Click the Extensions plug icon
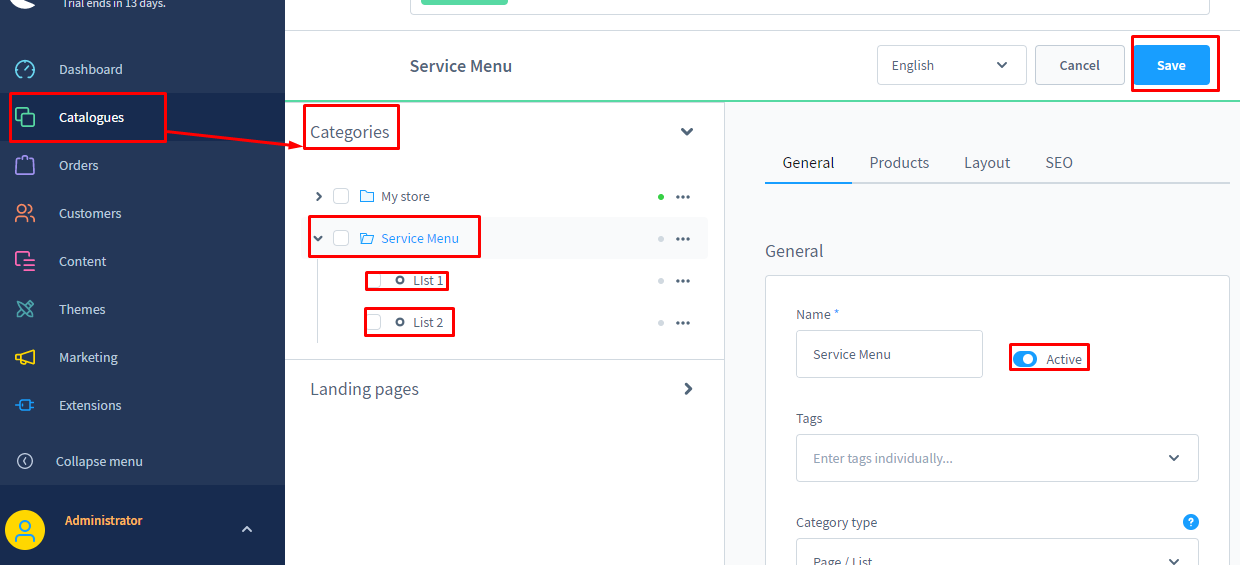Viewport: 1240px width, 565px height. click(25, 405)
